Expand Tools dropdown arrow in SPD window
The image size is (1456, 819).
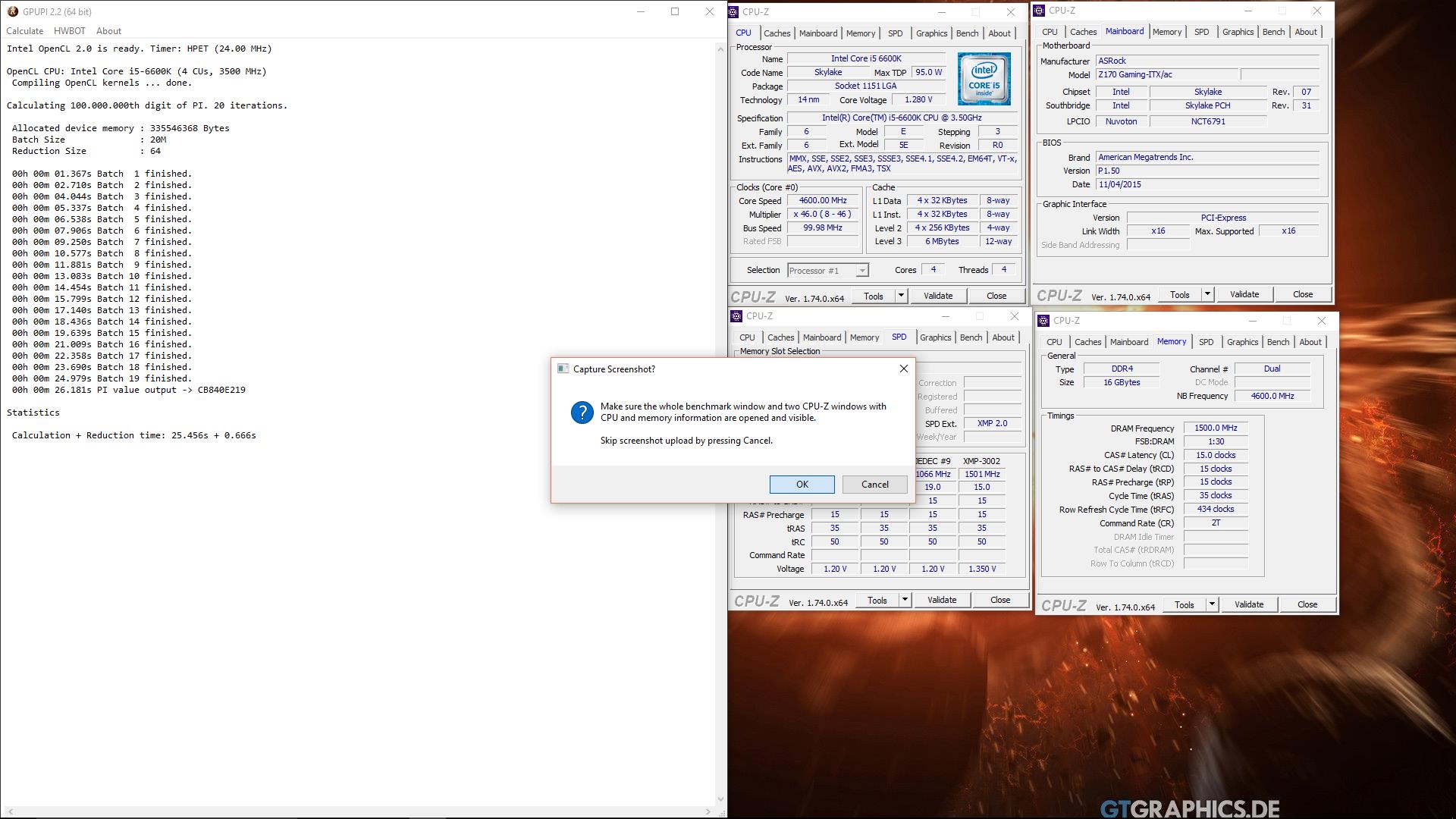click(x=905, y=600)
